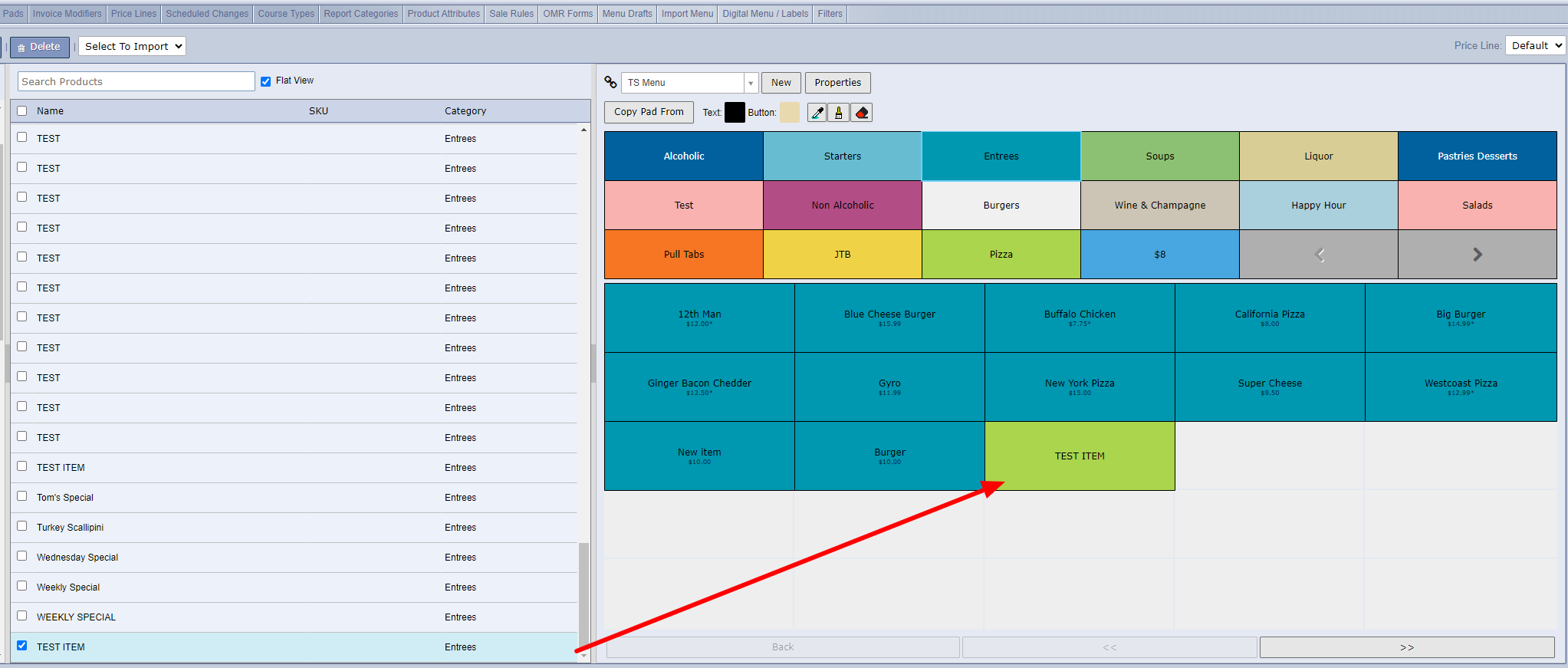
Task: Open menu Properties
Action: (837, 83)
